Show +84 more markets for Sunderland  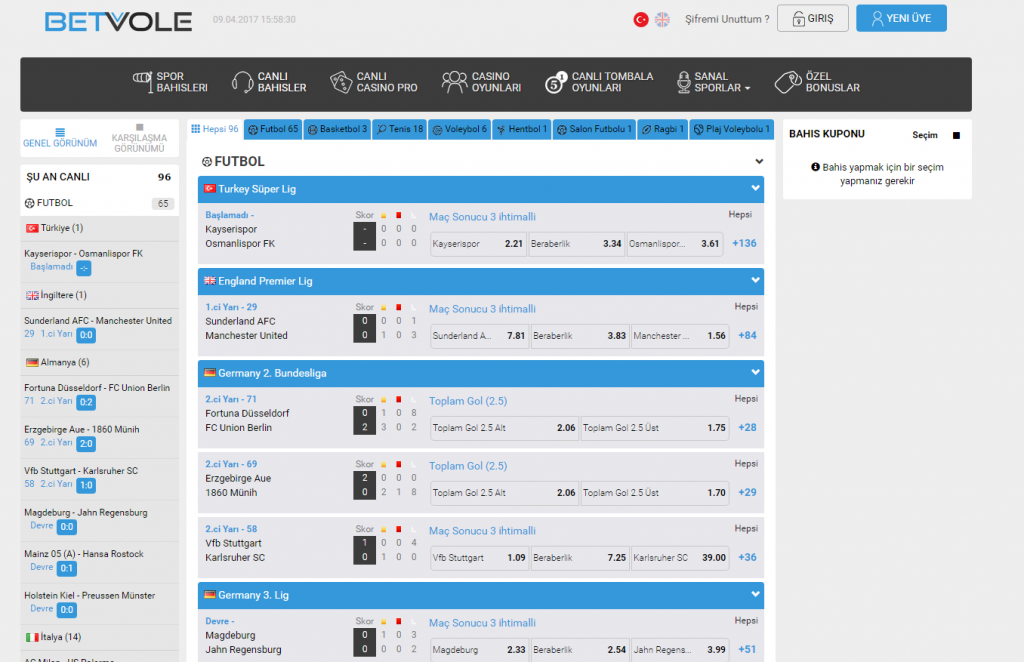pyautogui.click(x=747, y=336)
